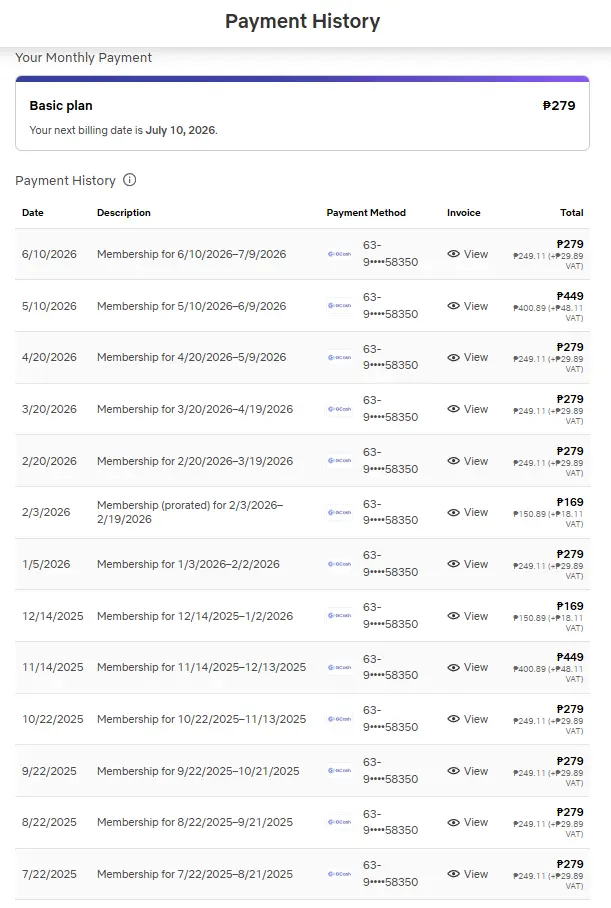
Task: Click the Basic plan monthly payment card
Action: [x=302, y=114]
